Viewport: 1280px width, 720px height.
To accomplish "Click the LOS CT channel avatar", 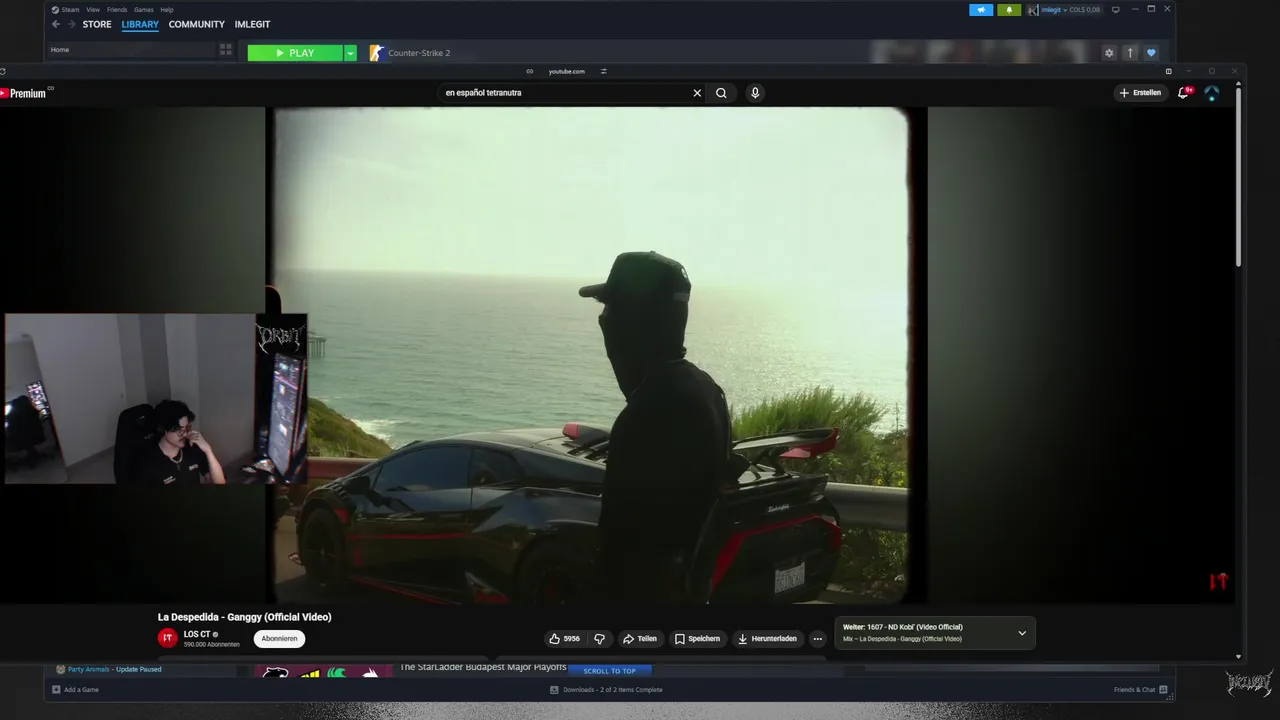I will pyautogui.click(x=168, y=638).
